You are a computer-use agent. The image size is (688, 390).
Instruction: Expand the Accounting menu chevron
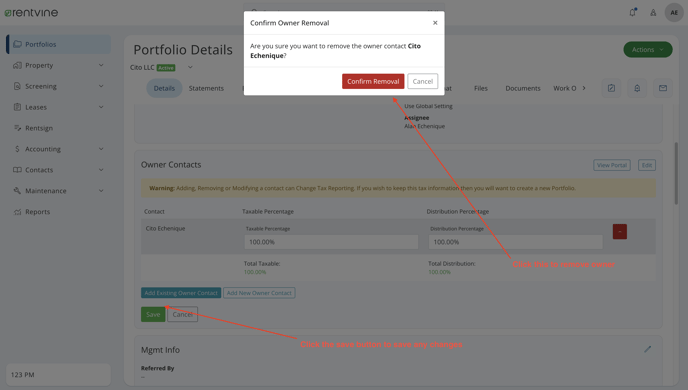(101, 149)
